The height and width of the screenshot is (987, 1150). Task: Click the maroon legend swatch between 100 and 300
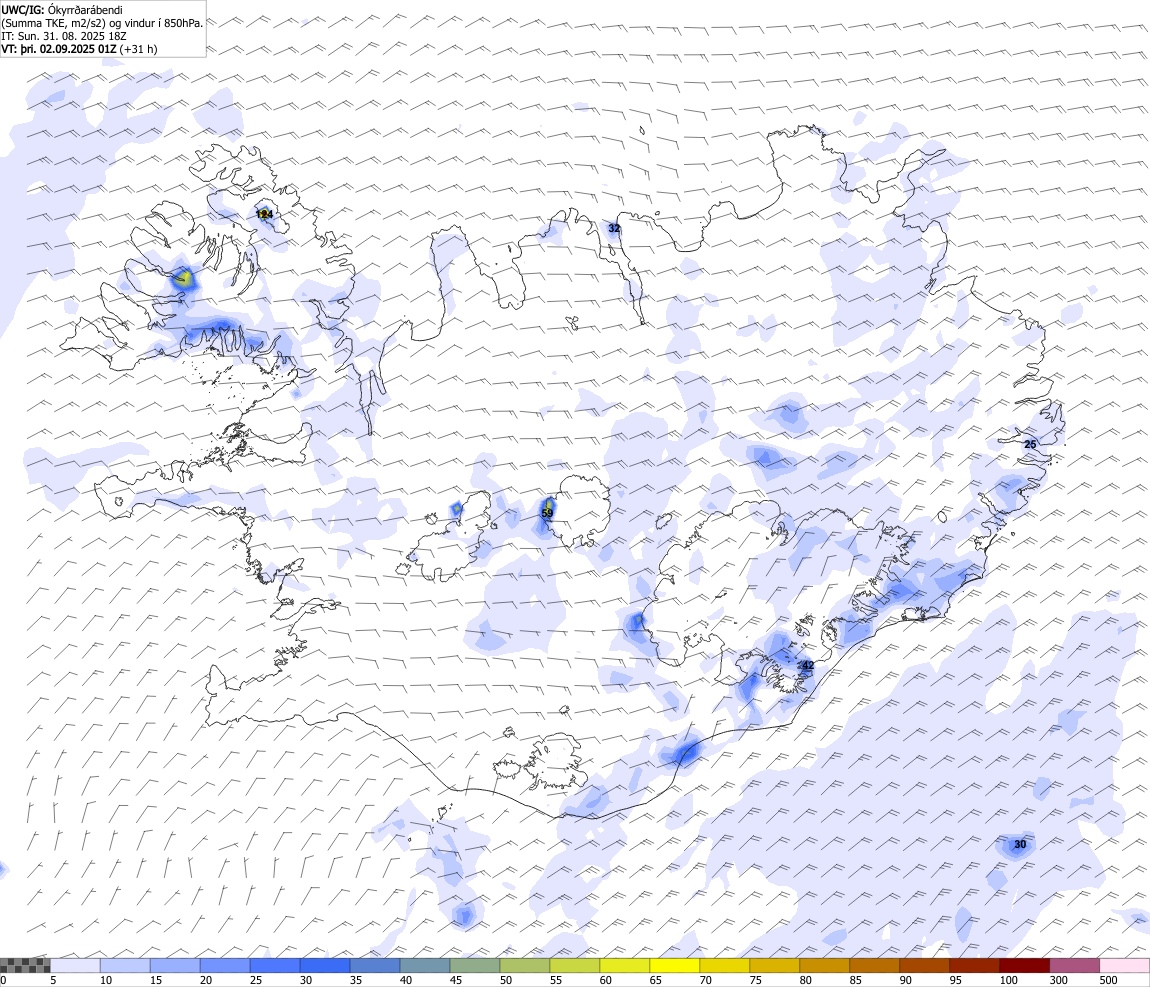click(x=1025, y=965)
